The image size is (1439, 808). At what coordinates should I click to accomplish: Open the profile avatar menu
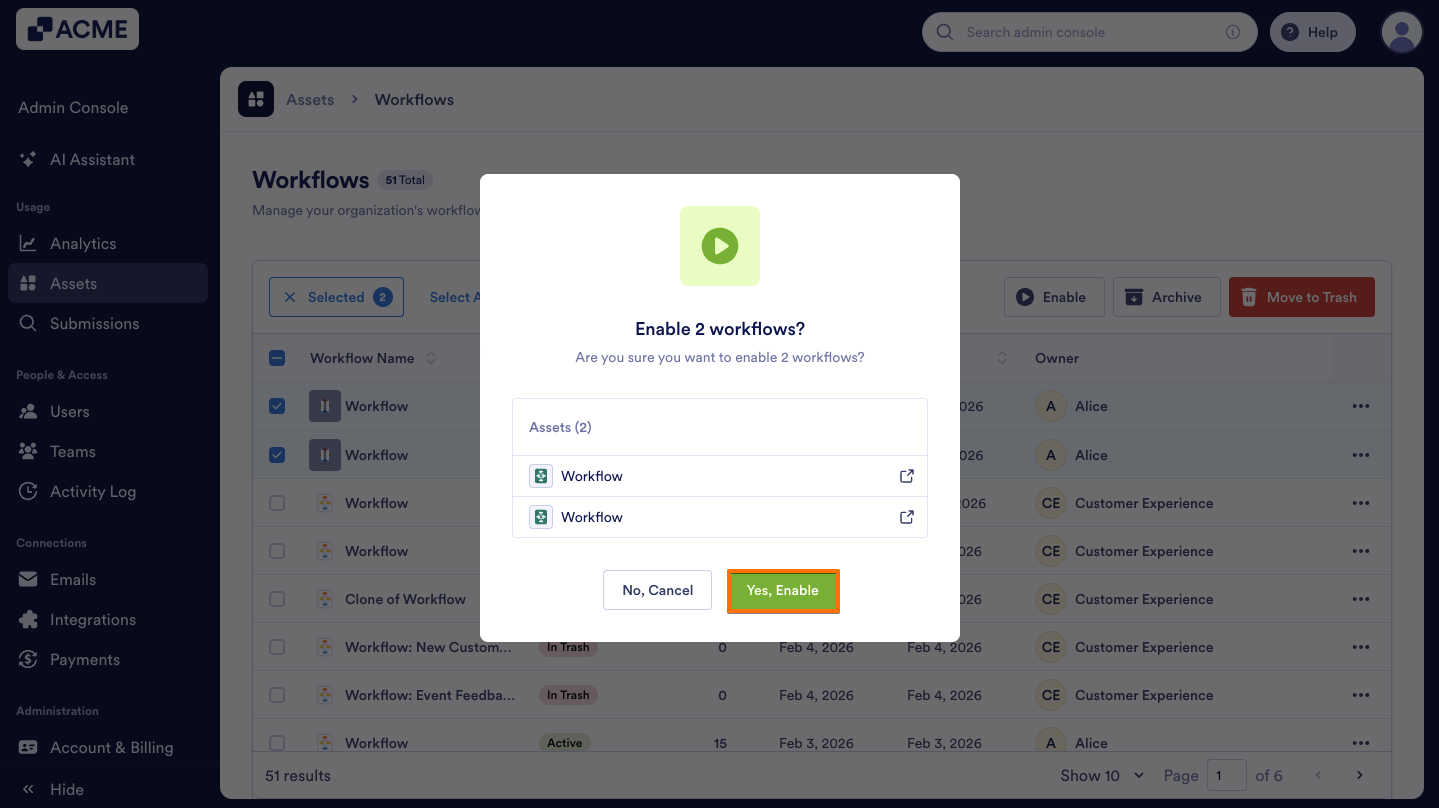click(x=1401, y=31)
